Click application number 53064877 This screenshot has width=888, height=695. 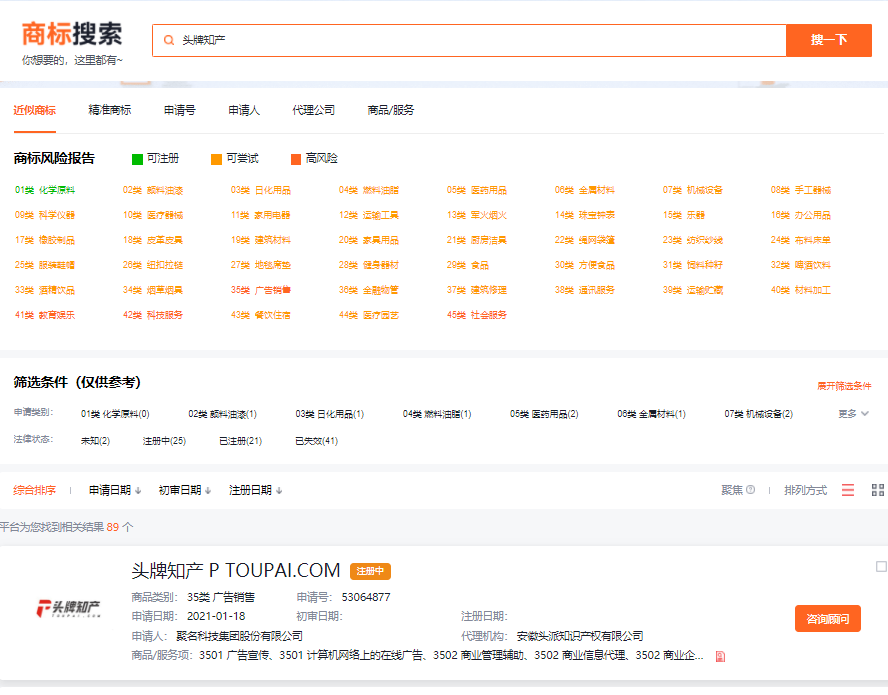click(366, 598)
